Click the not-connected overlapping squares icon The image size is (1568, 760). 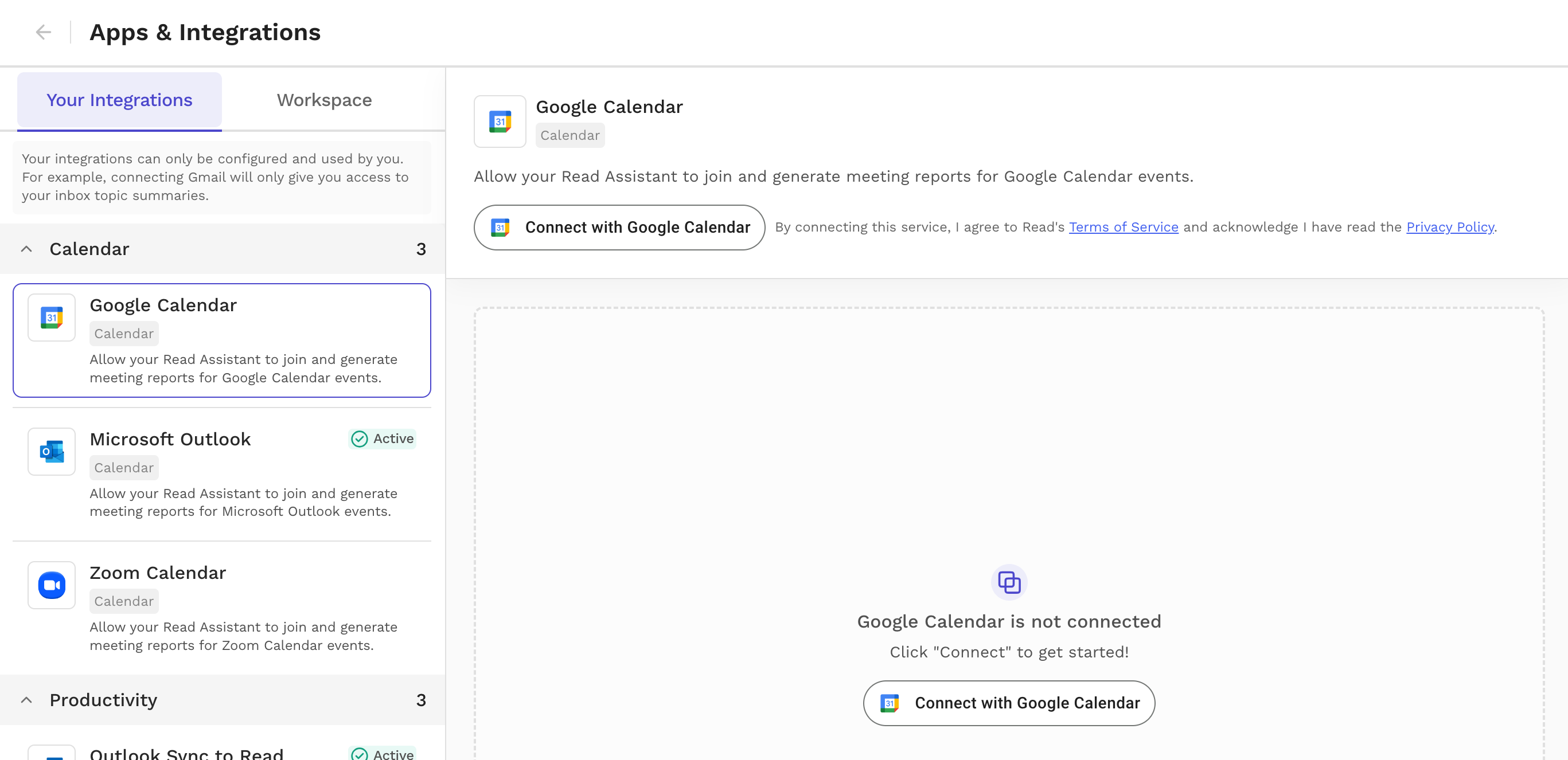[x=1009, y=582]
